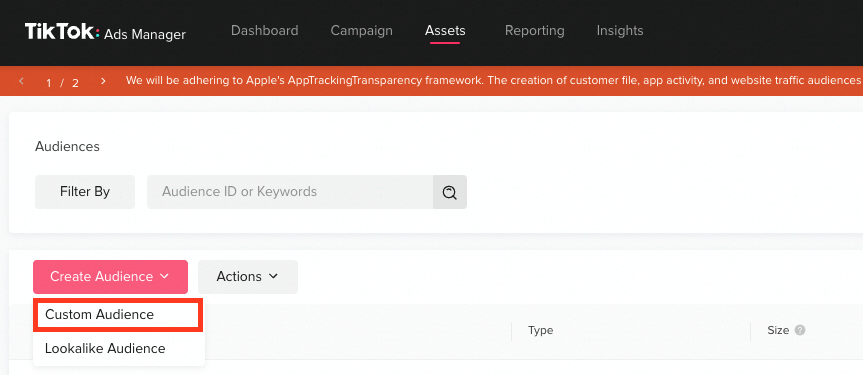Show next announcement with right chevron

pyautogui.click(x=103, y=81)
